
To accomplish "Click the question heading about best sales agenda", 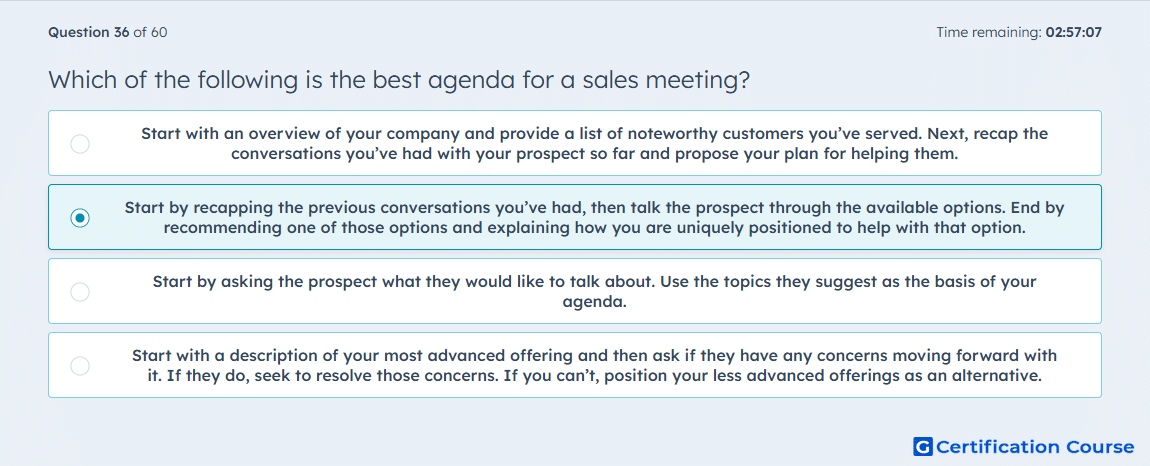I will click(399, 79).
